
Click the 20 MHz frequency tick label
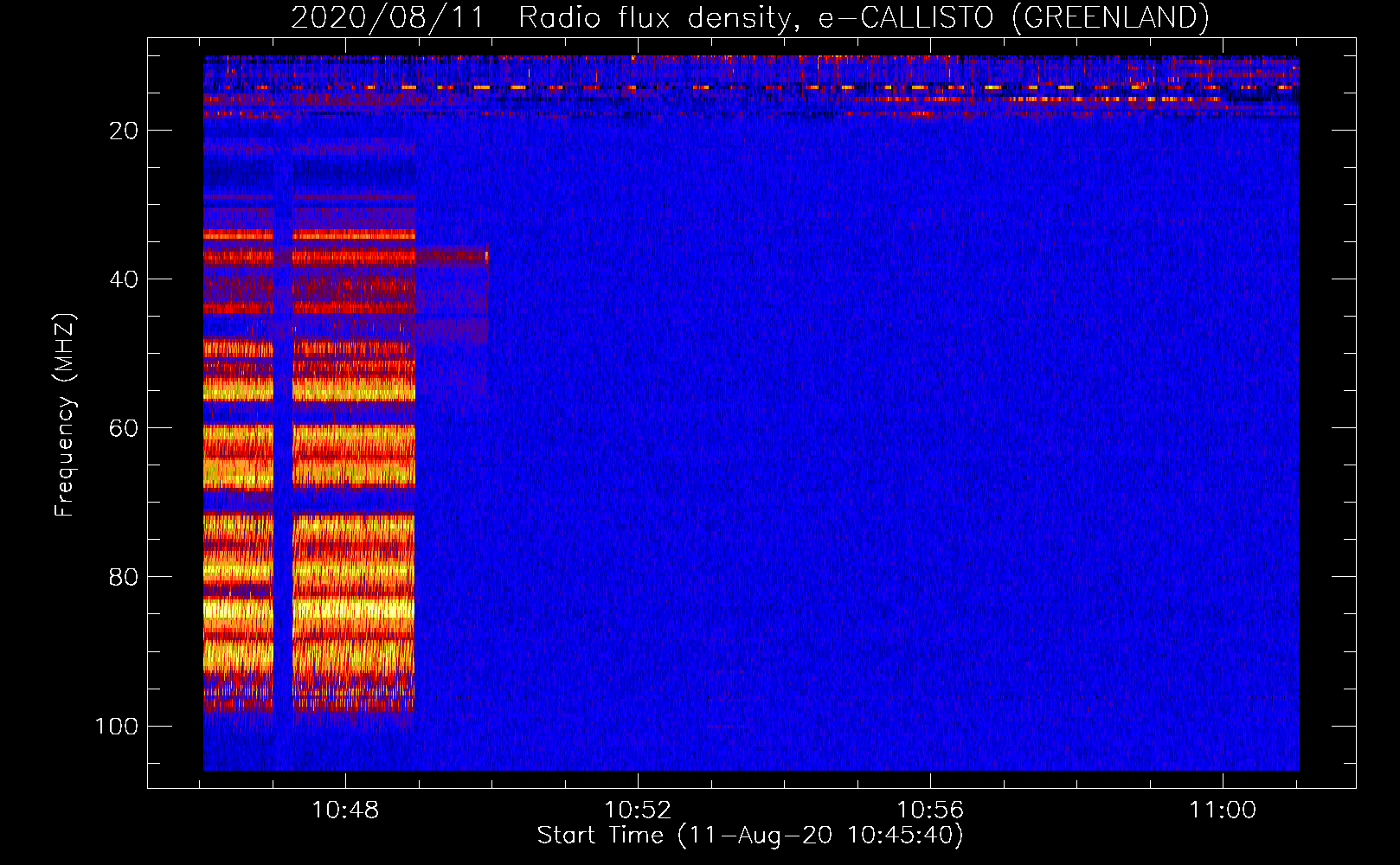click(x=124, y=131)
